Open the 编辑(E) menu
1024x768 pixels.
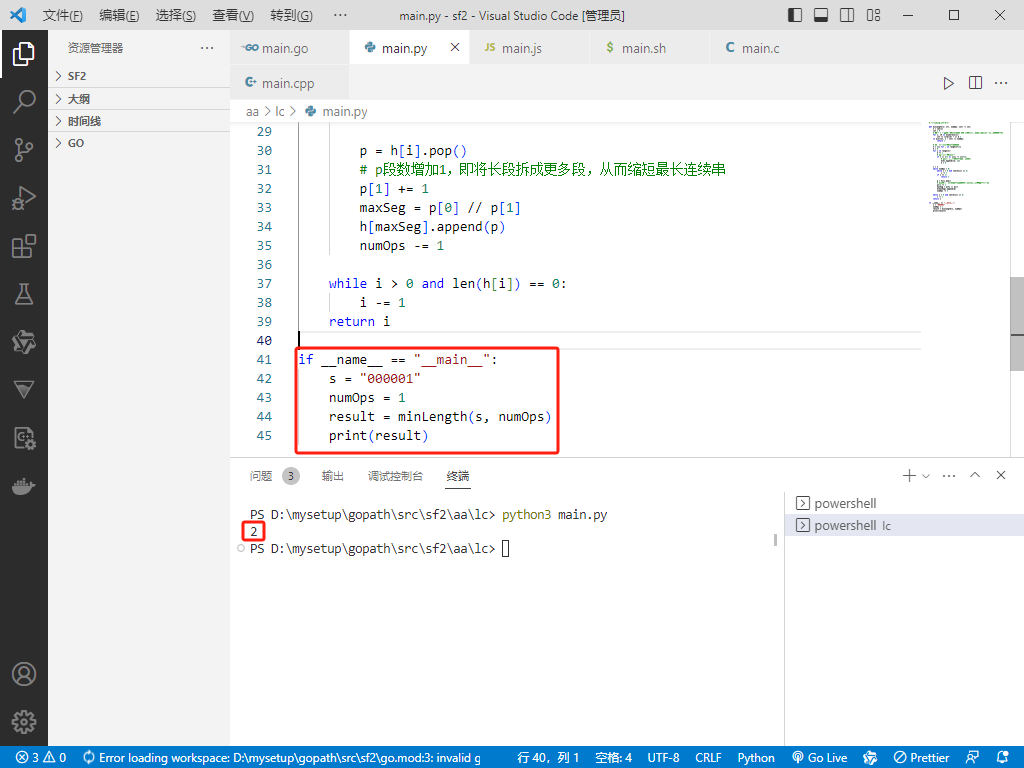pyautogui.click(x=120, y=15)
